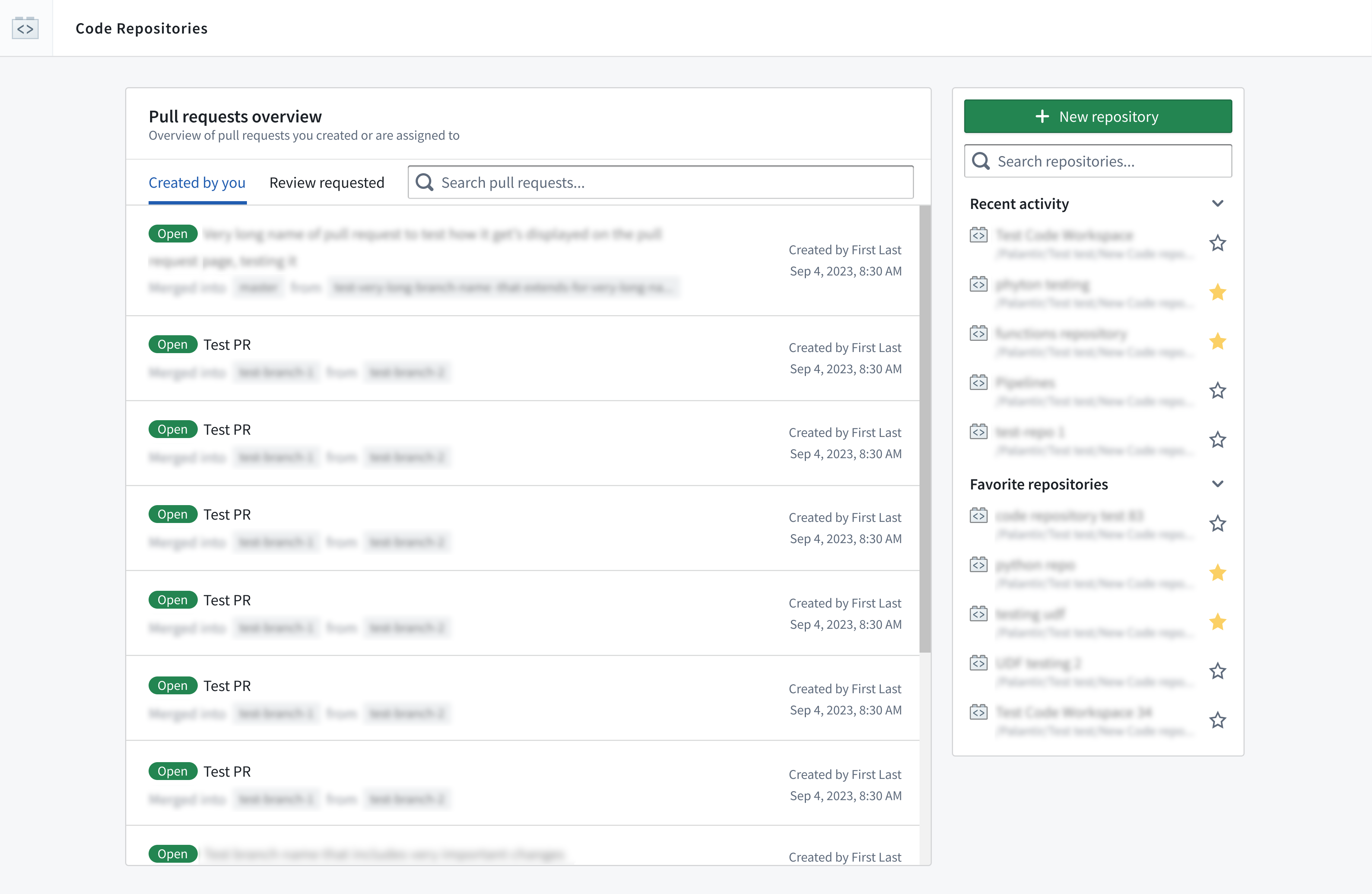Star the Pipelines repository
This screenshot has width=1372, height=894.
pyautogui.click(x=1217, y=390)
